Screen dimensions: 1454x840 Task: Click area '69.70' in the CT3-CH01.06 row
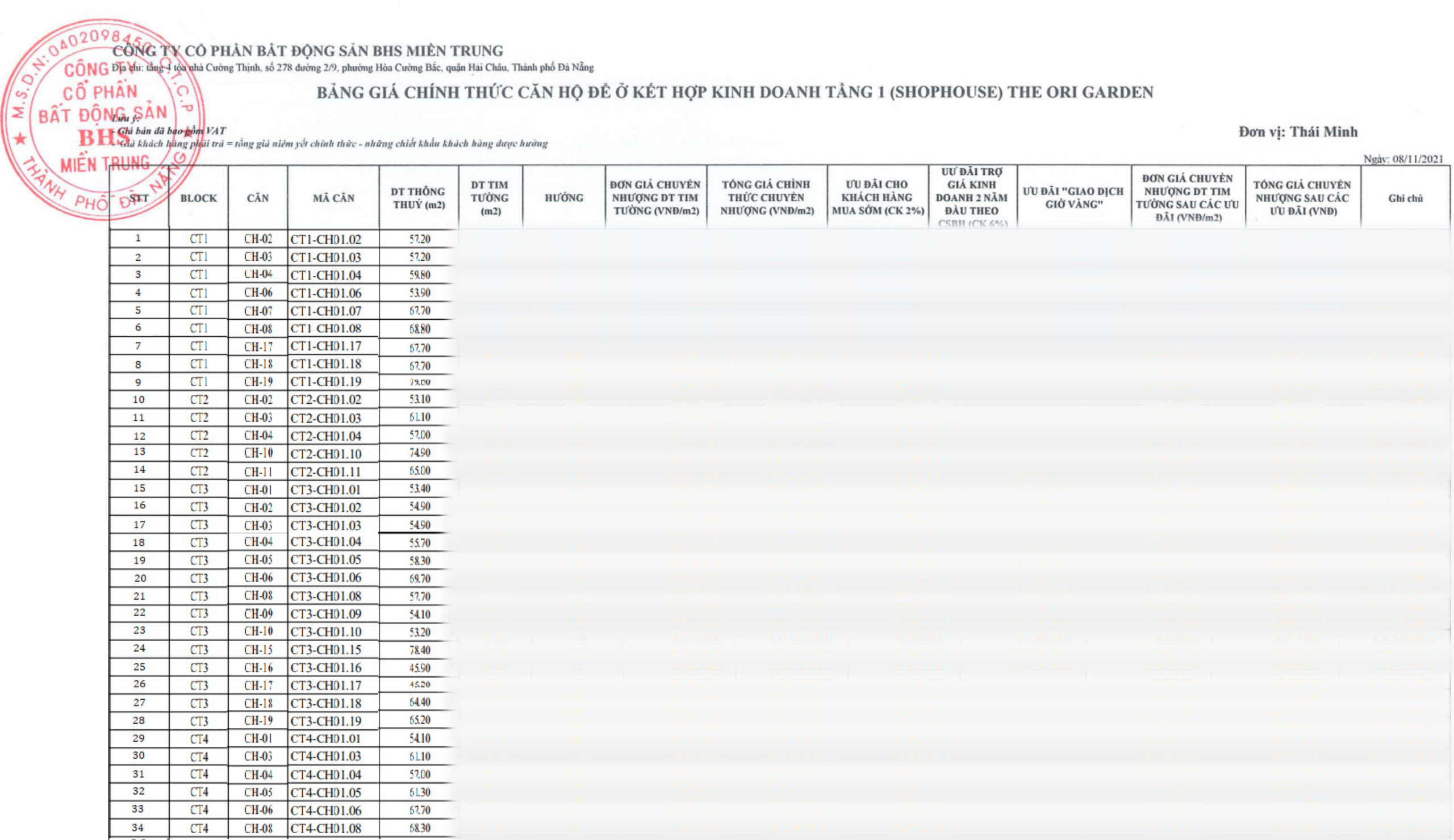pos(420,579)
